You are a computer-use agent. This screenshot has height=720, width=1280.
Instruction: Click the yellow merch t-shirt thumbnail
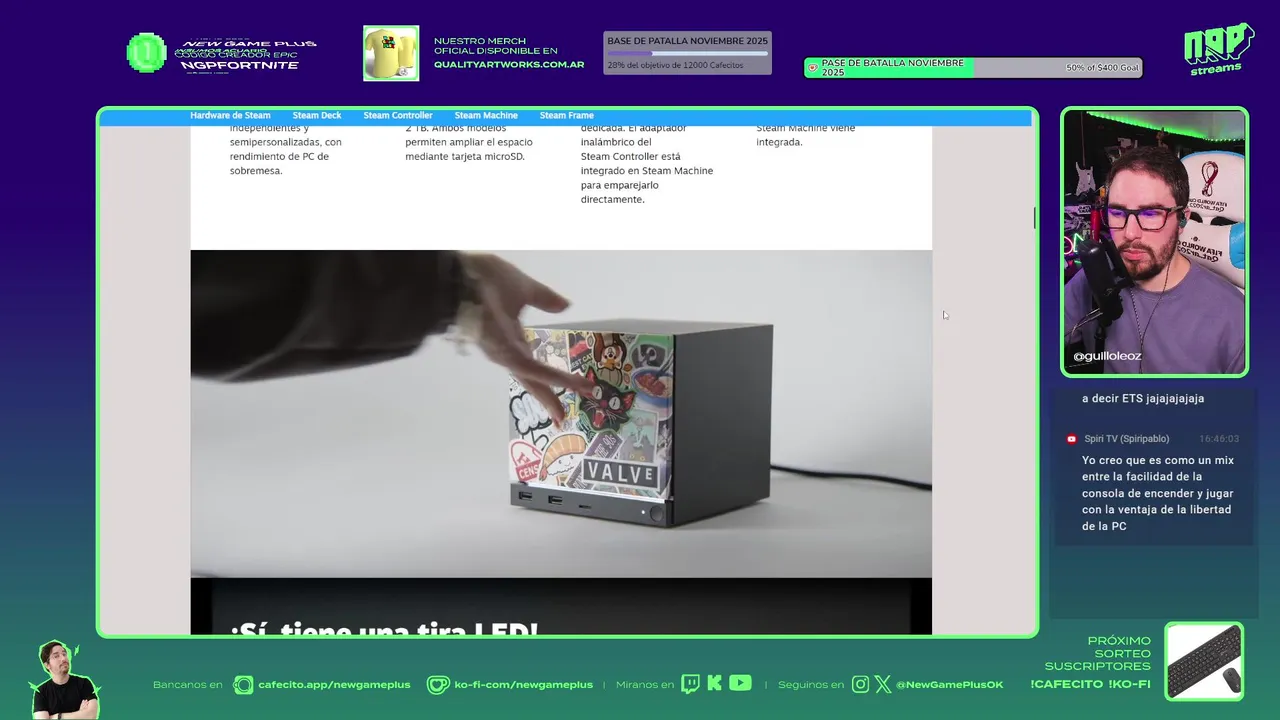pos(391,54)
